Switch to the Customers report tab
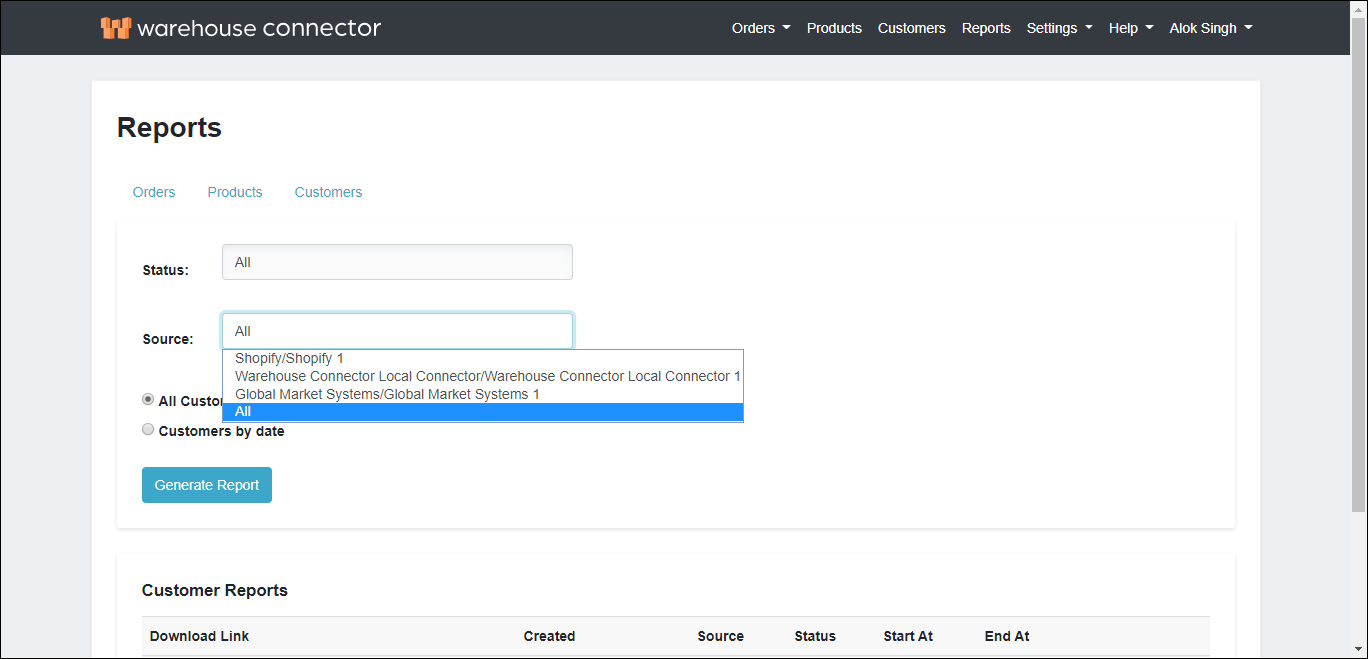 [328, 192]
